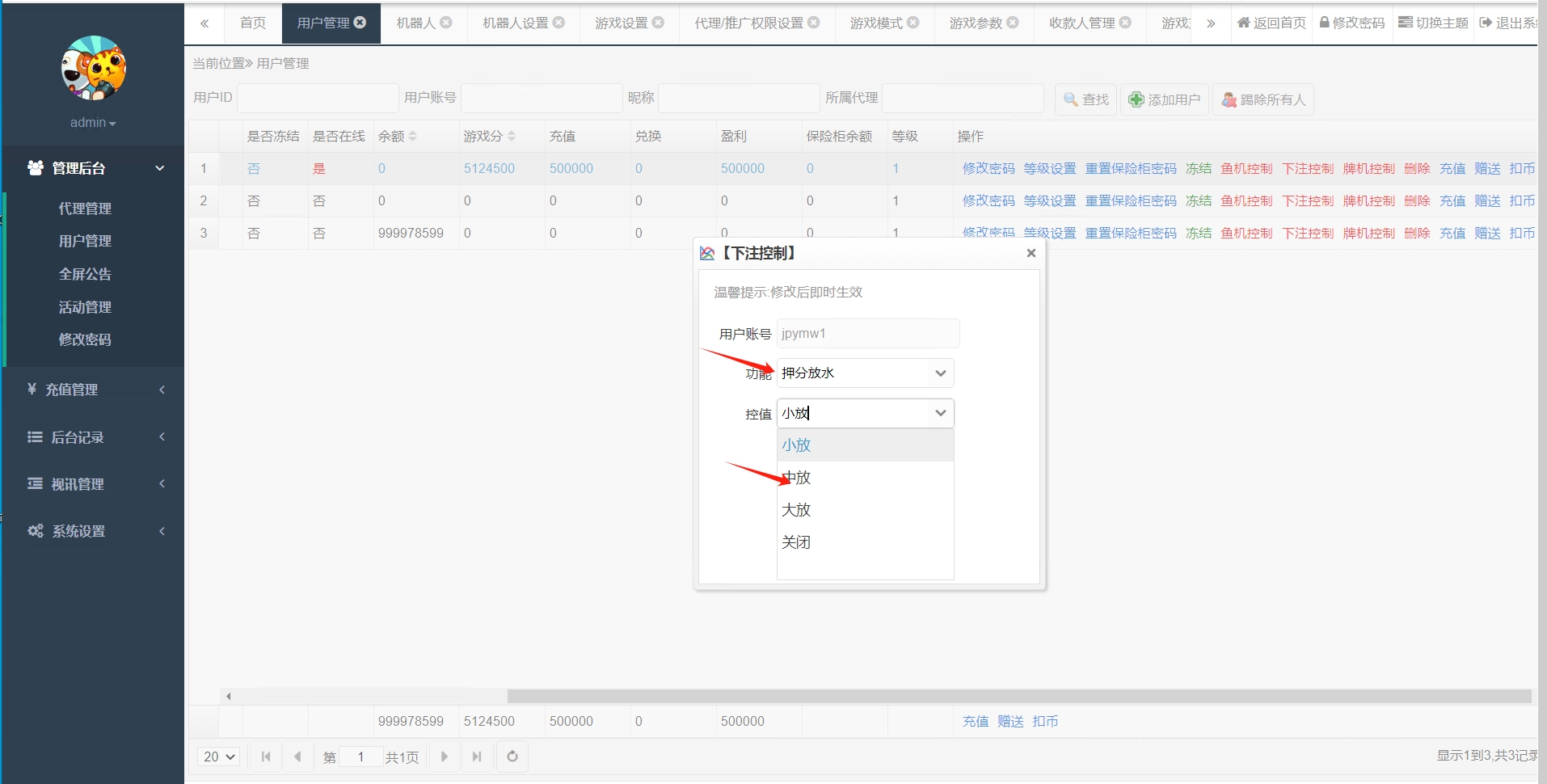Open 代理管理 in the sidebar
Image resolution: width=1547 pixels, height=784 pixels.
pos(85,209)
